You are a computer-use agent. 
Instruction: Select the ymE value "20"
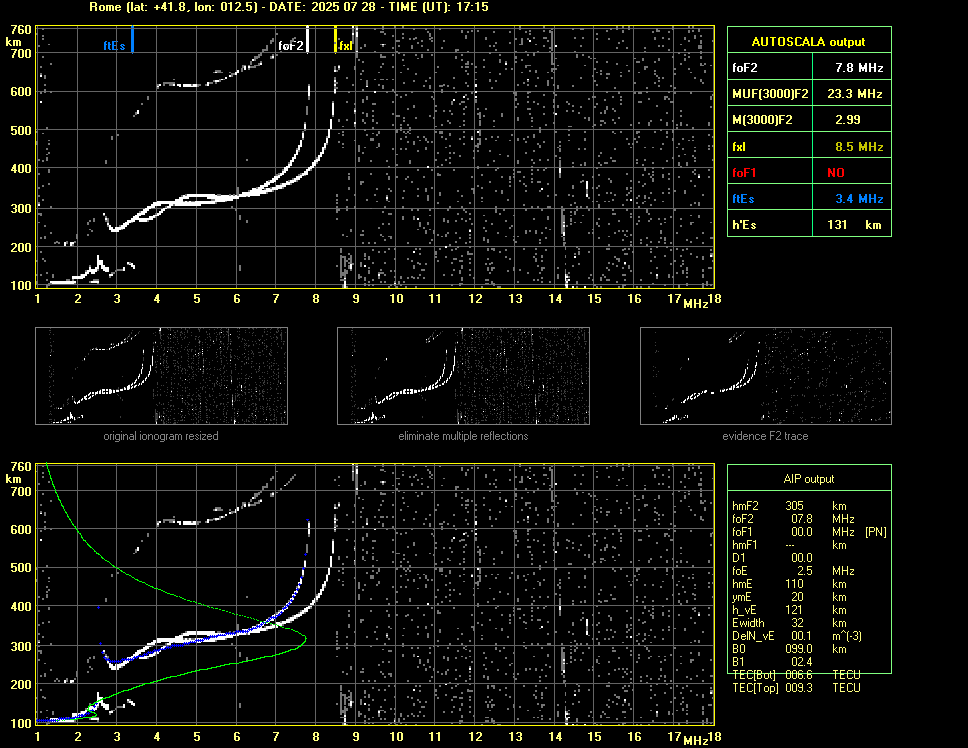pos(797,596)
